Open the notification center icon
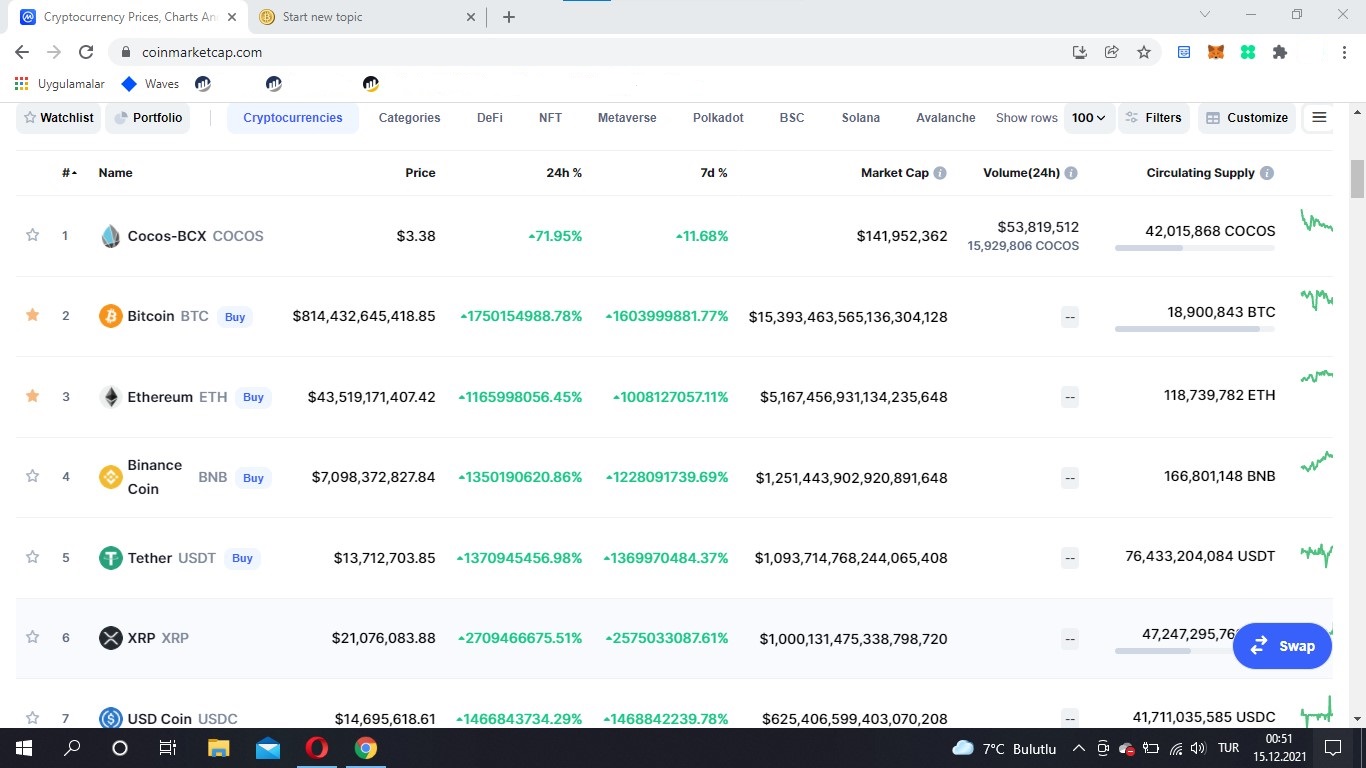Image resolution: width=1366 pixels, height=768 pixels. [1332, 747]
